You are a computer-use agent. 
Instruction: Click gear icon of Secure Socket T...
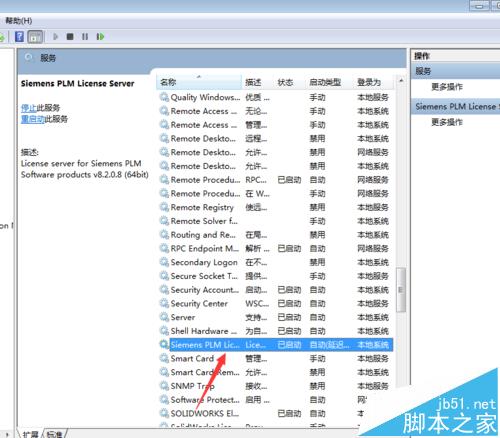(x=164, y=276)
